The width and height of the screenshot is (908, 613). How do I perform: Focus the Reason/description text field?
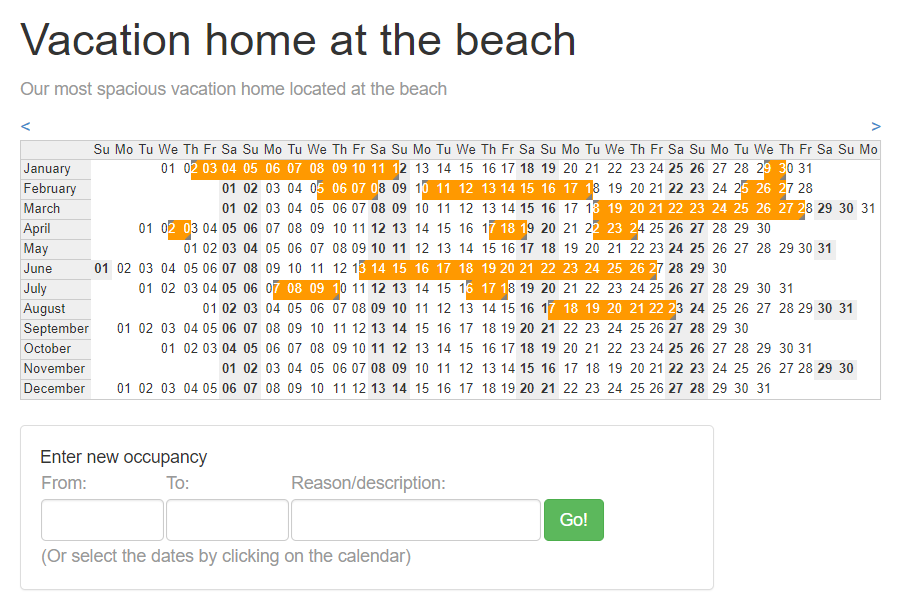[x=416, y=520]
